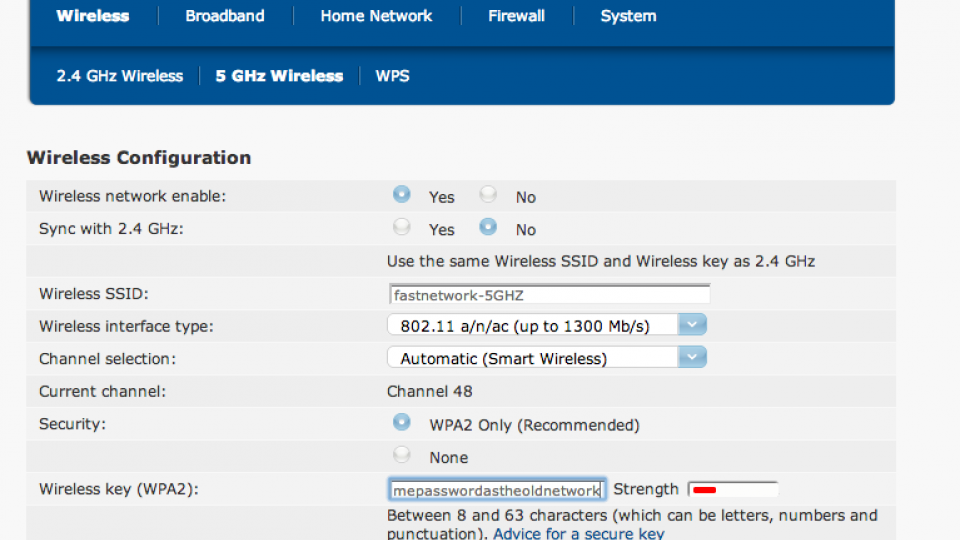Open the Channel selection dropdown
This screenshot has width=960, height=540.
tap(547, 358)
